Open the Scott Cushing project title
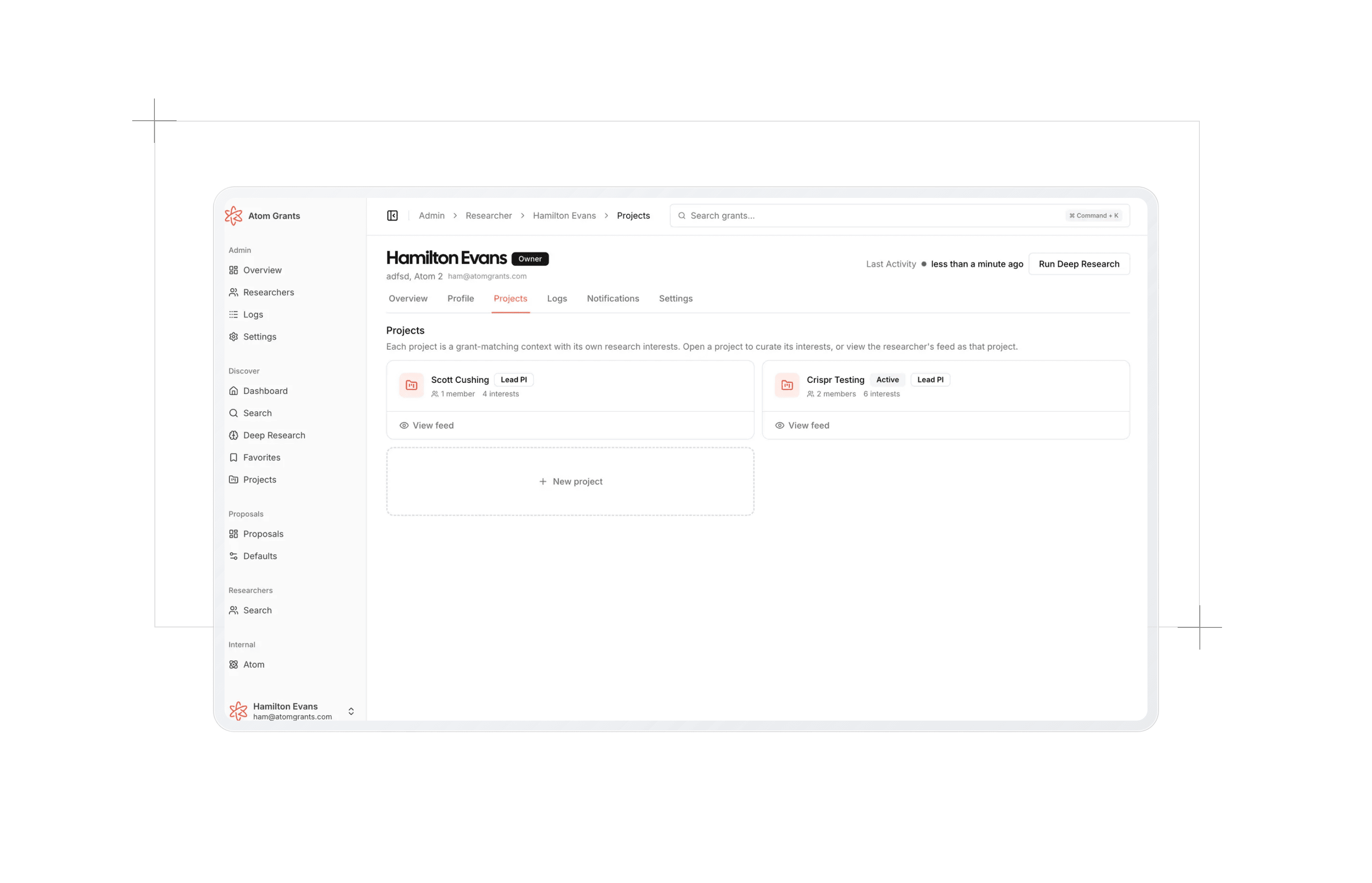This screenshot has height=883, width=1372. pos(460,379)
